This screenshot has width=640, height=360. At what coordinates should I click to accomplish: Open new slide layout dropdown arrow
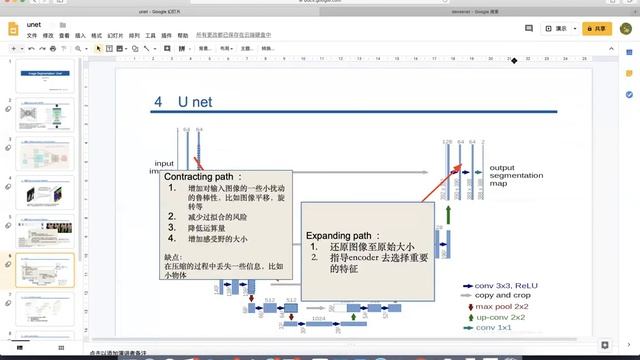[22, 49]
